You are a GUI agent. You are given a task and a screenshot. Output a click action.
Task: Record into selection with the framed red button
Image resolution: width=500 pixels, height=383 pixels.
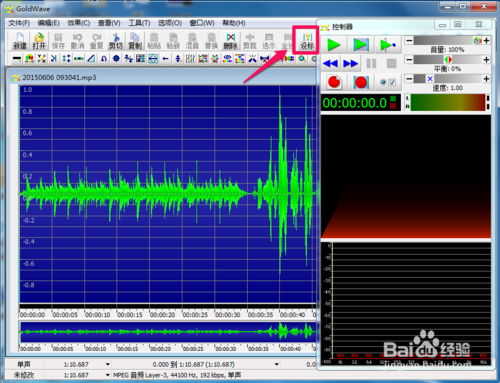click(x=361, y=82)
